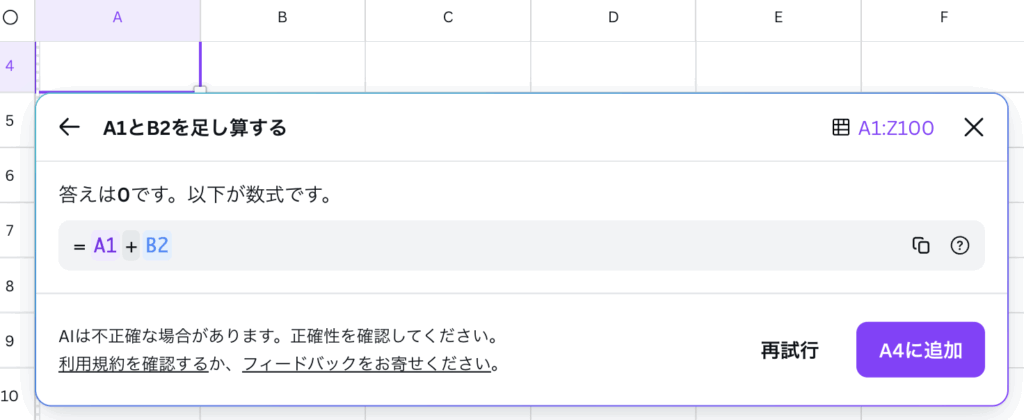Select row 7 header
1024x420 pixels.
point(10,230)
